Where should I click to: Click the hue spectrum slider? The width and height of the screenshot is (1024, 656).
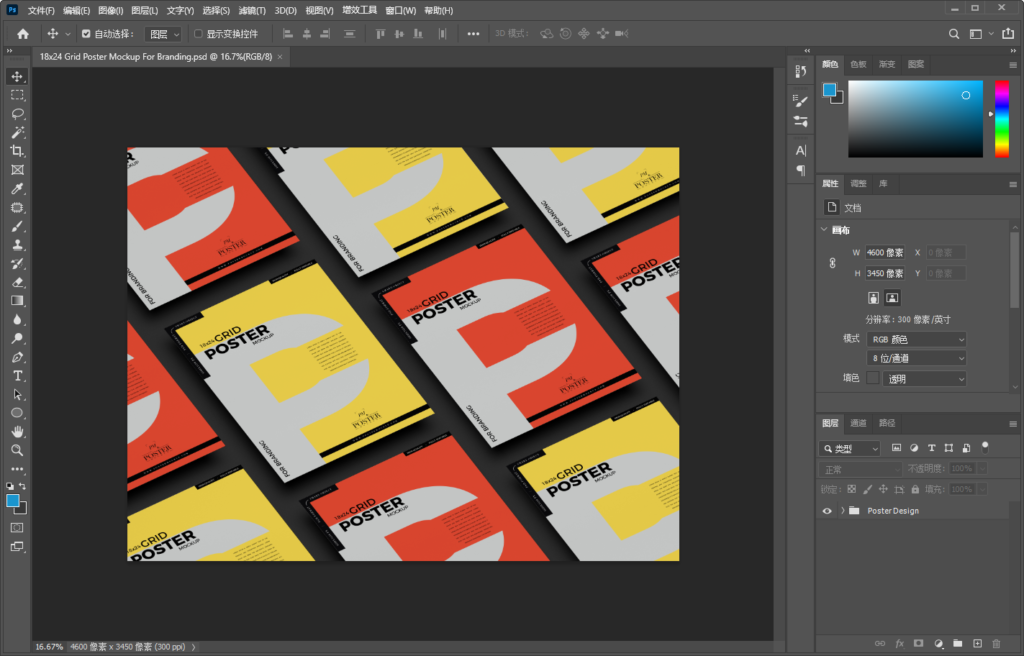[1002, 119]
